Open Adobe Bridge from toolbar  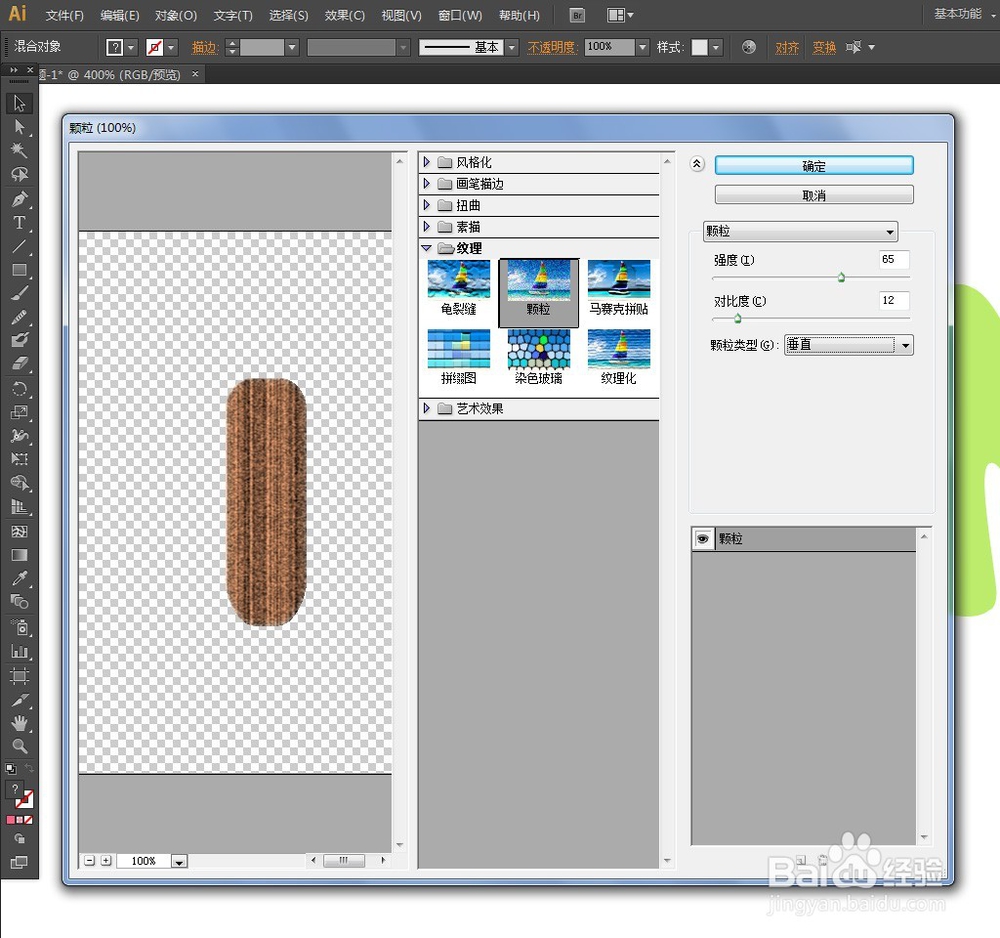point(577,15)
